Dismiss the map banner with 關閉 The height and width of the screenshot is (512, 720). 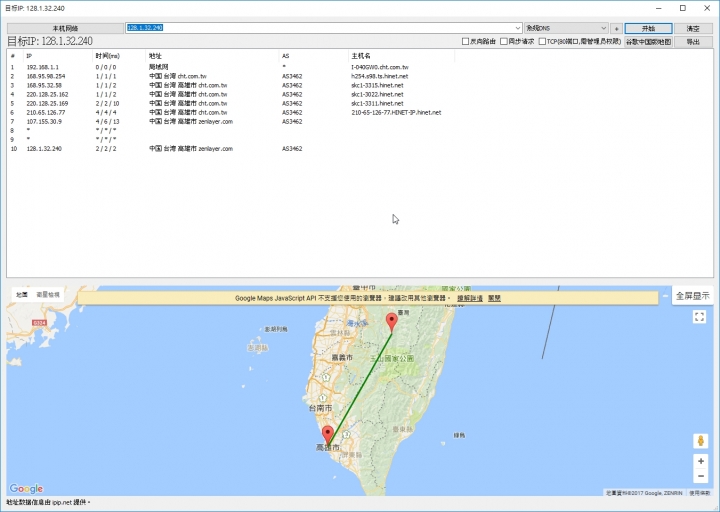[x=494, y=298]
